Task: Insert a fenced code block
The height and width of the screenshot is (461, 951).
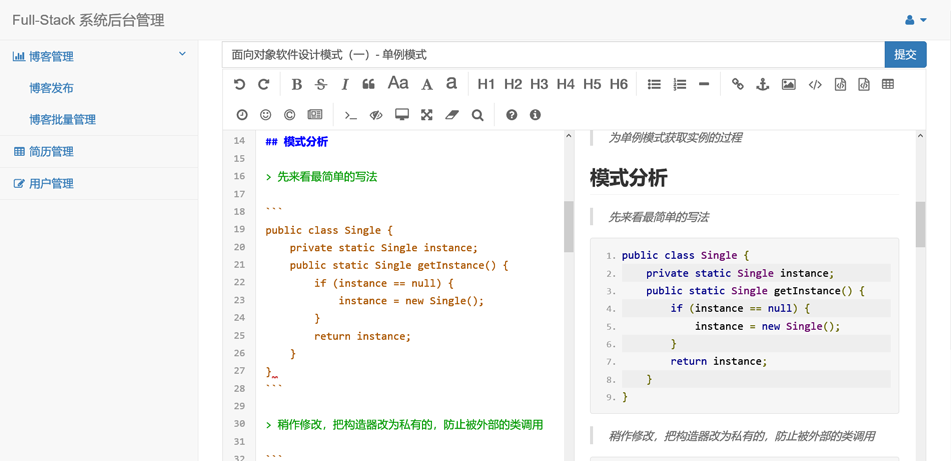Action: coord(864,84)
